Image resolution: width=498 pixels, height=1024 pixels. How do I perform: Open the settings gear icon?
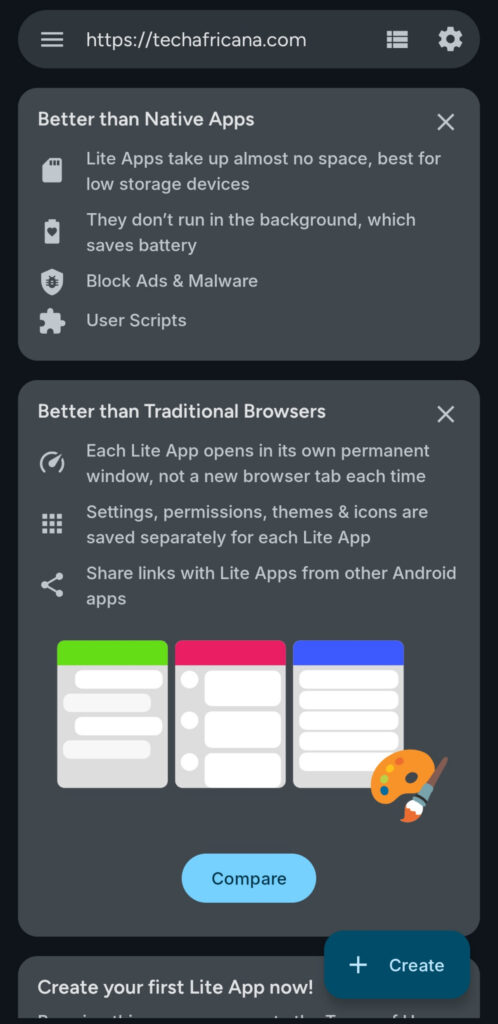coord(450,40)
